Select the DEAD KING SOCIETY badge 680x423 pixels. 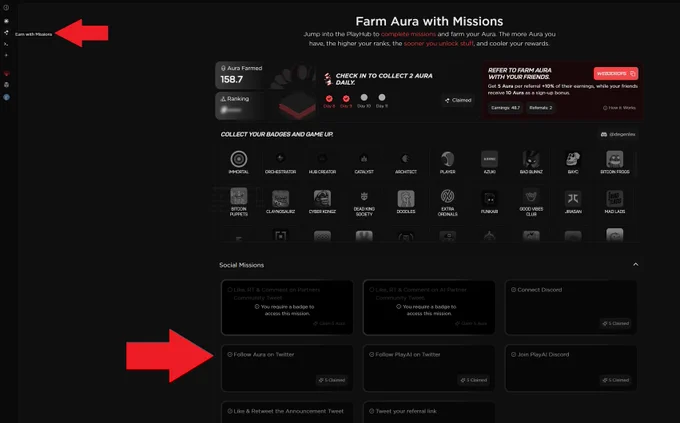click(x=364, y=203)
